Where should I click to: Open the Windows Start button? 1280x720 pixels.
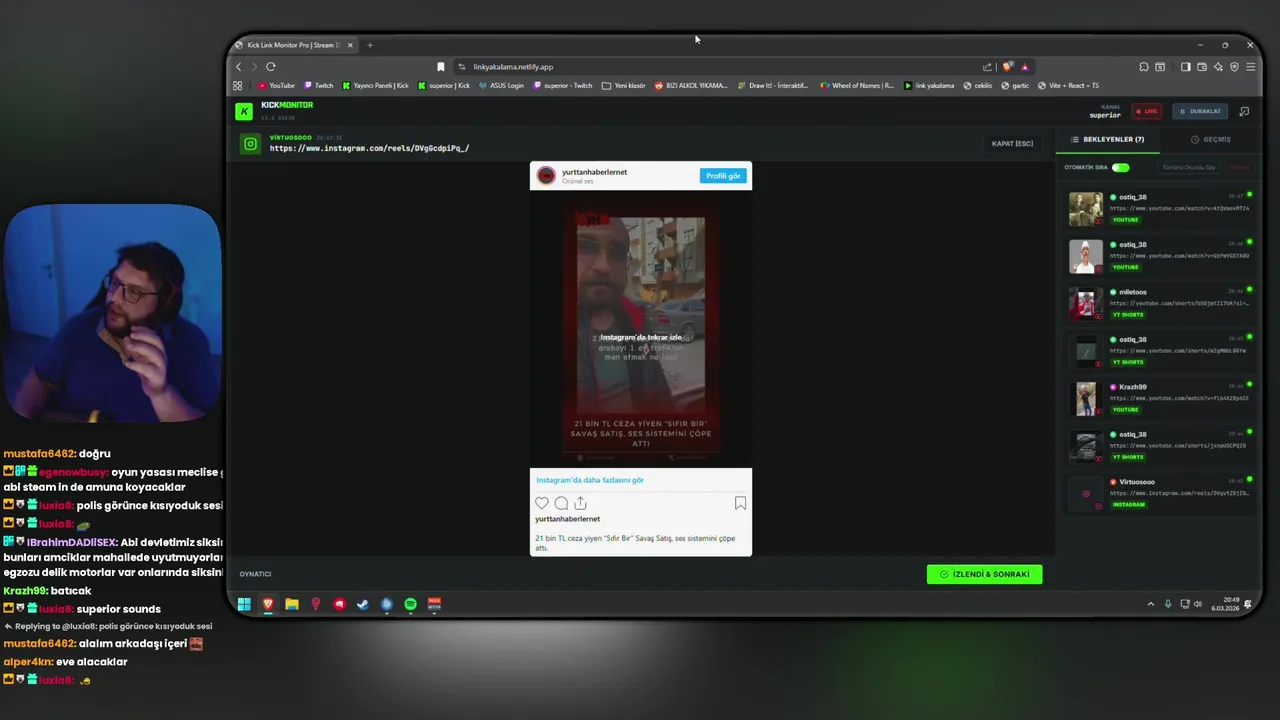pos(244,604)
